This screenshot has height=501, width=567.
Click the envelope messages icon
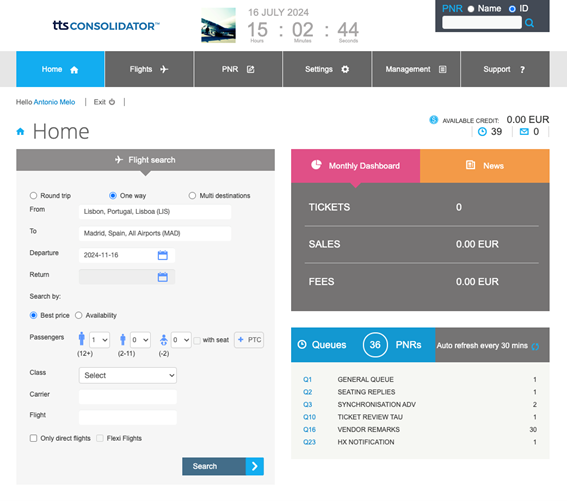point(524,132)
